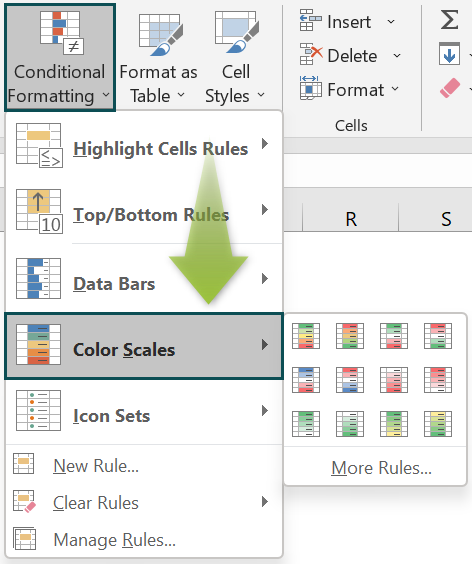
Task: Click the Delete cells icon
Action: pyautogui.click(x=311, y=55)
